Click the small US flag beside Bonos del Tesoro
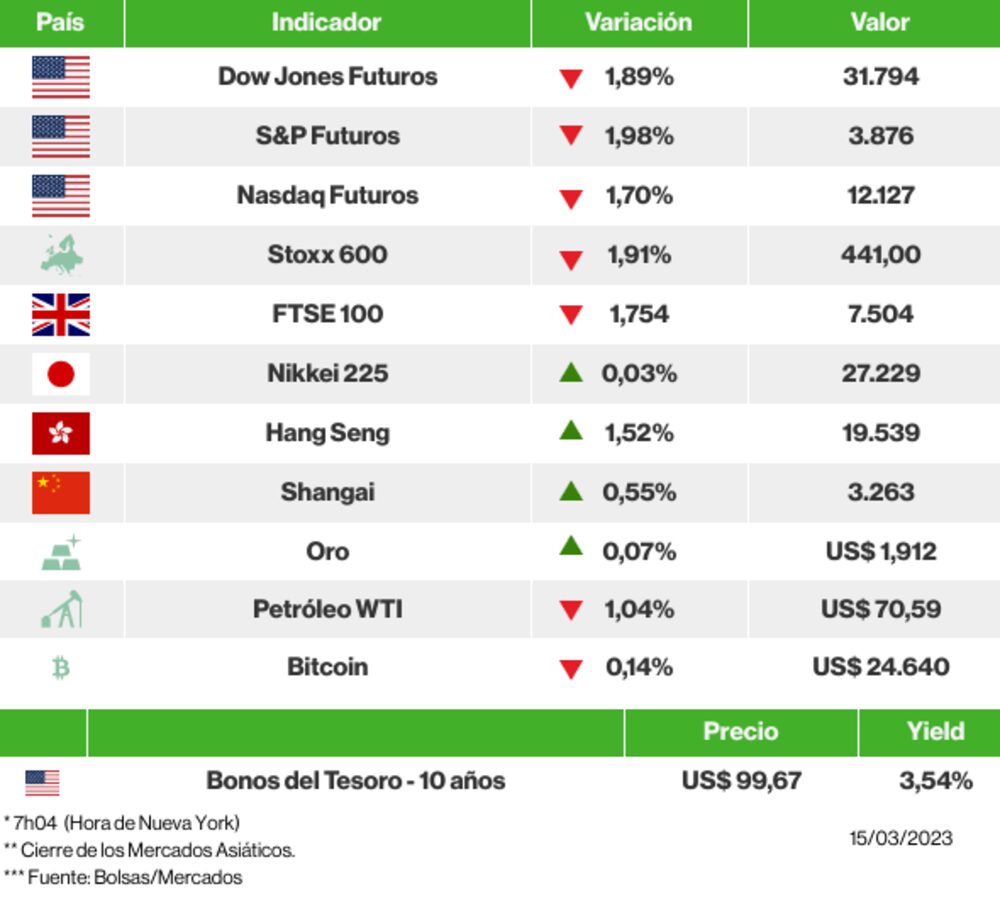This screenshot has height=901, width=1000. 42,782
